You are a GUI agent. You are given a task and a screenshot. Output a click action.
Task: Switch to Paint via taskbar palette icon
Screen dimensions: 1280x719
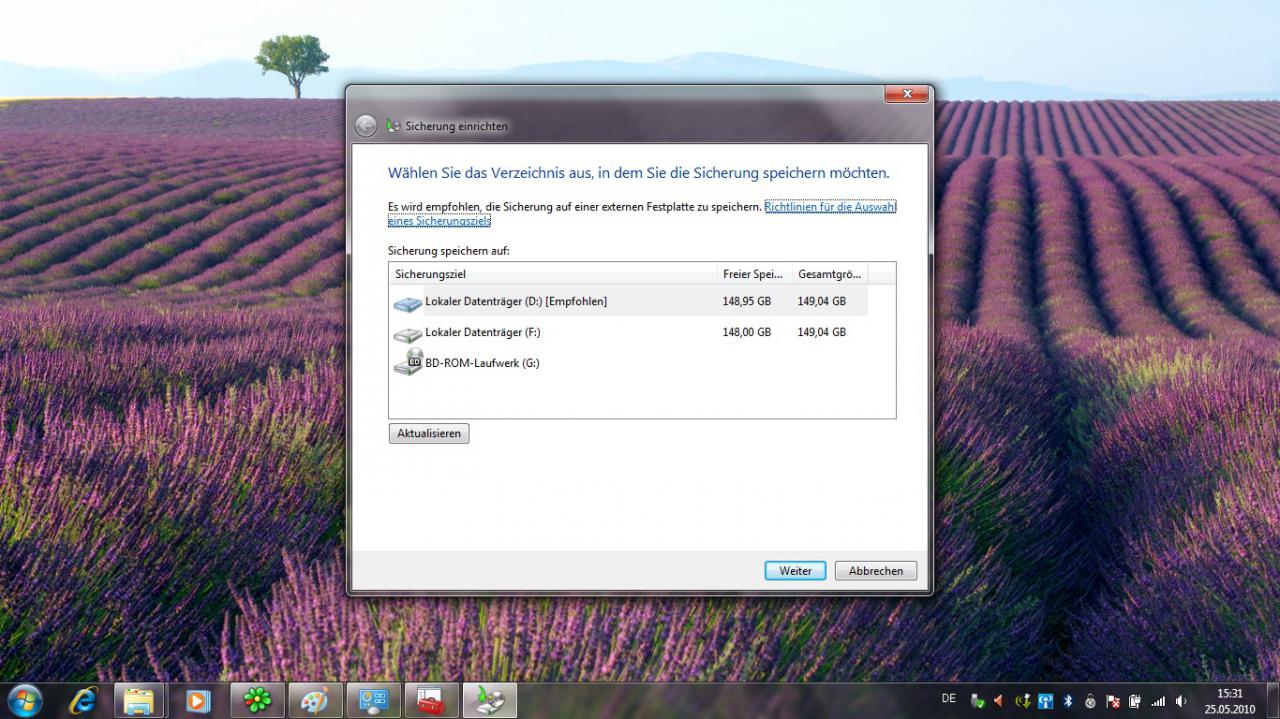[314, 701]
